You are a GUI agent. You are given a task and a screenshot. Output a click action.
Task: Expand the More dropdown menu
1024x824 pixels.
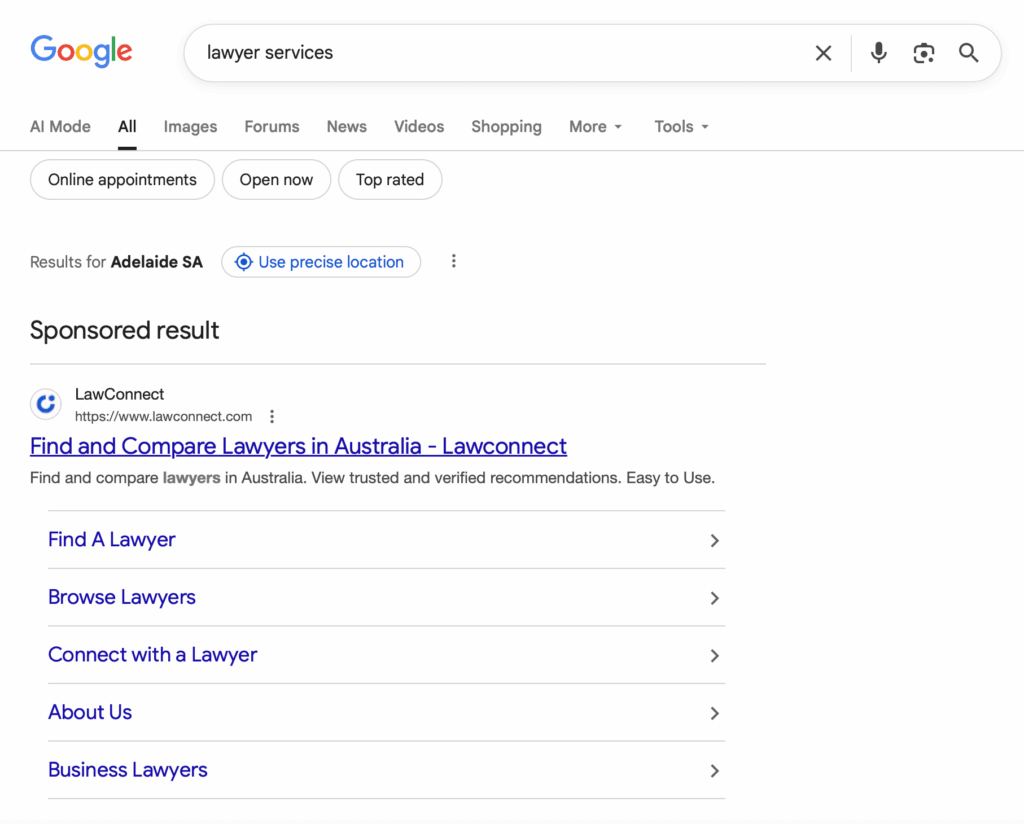click(x=595, y=127)
